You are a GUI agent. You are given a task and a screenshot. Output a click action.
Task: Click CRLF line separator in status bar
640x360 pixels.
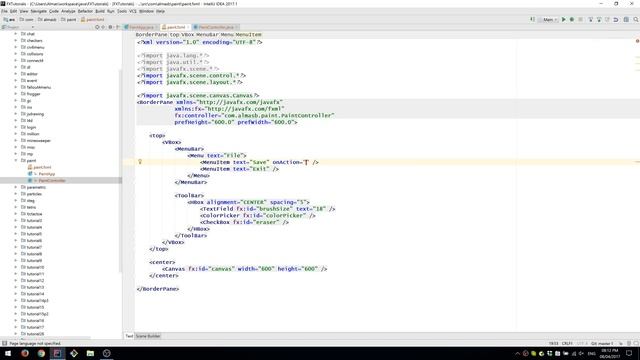[x=567, y=344]
